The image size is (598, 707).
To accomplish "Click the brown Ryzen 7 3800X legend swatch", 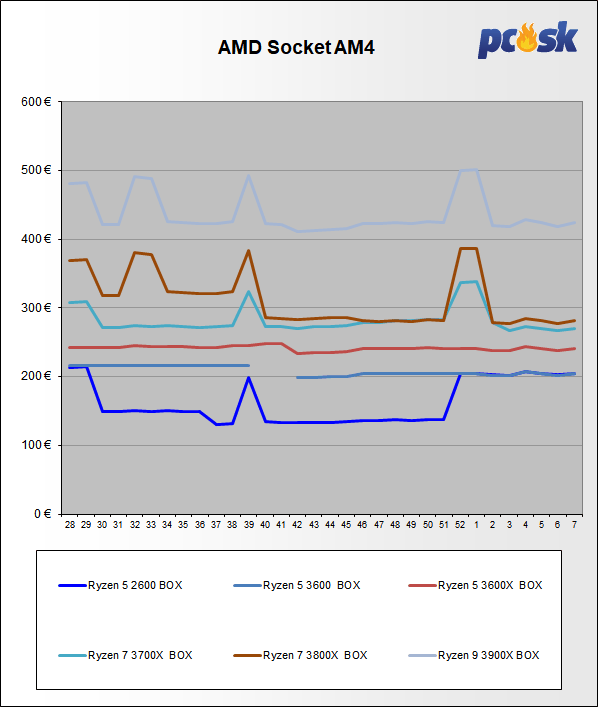I will click(247, 656).
